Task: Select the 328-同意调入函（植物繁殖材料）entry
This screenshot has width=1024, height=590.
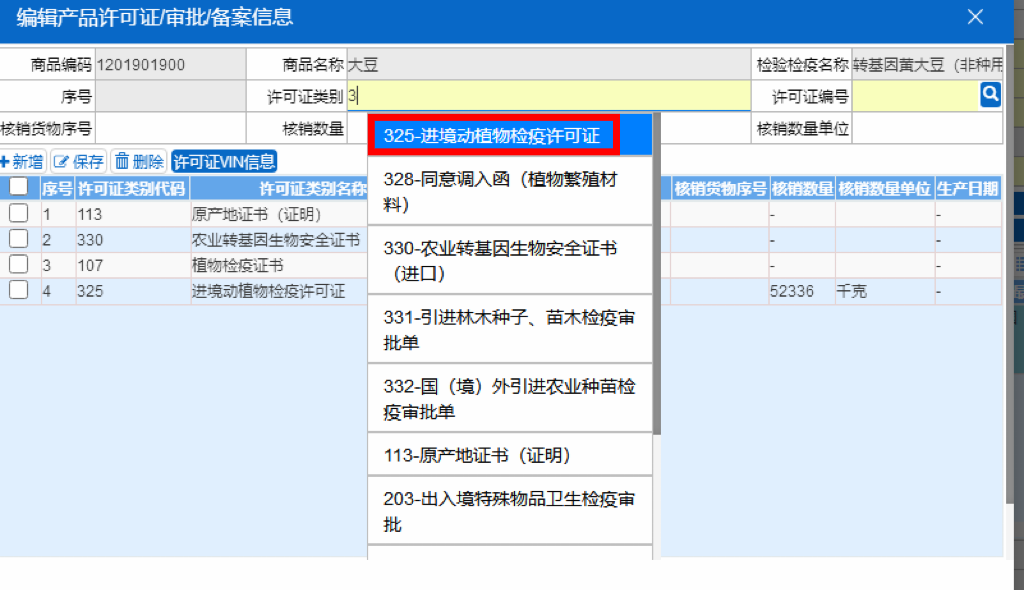Action: point(500,188)
